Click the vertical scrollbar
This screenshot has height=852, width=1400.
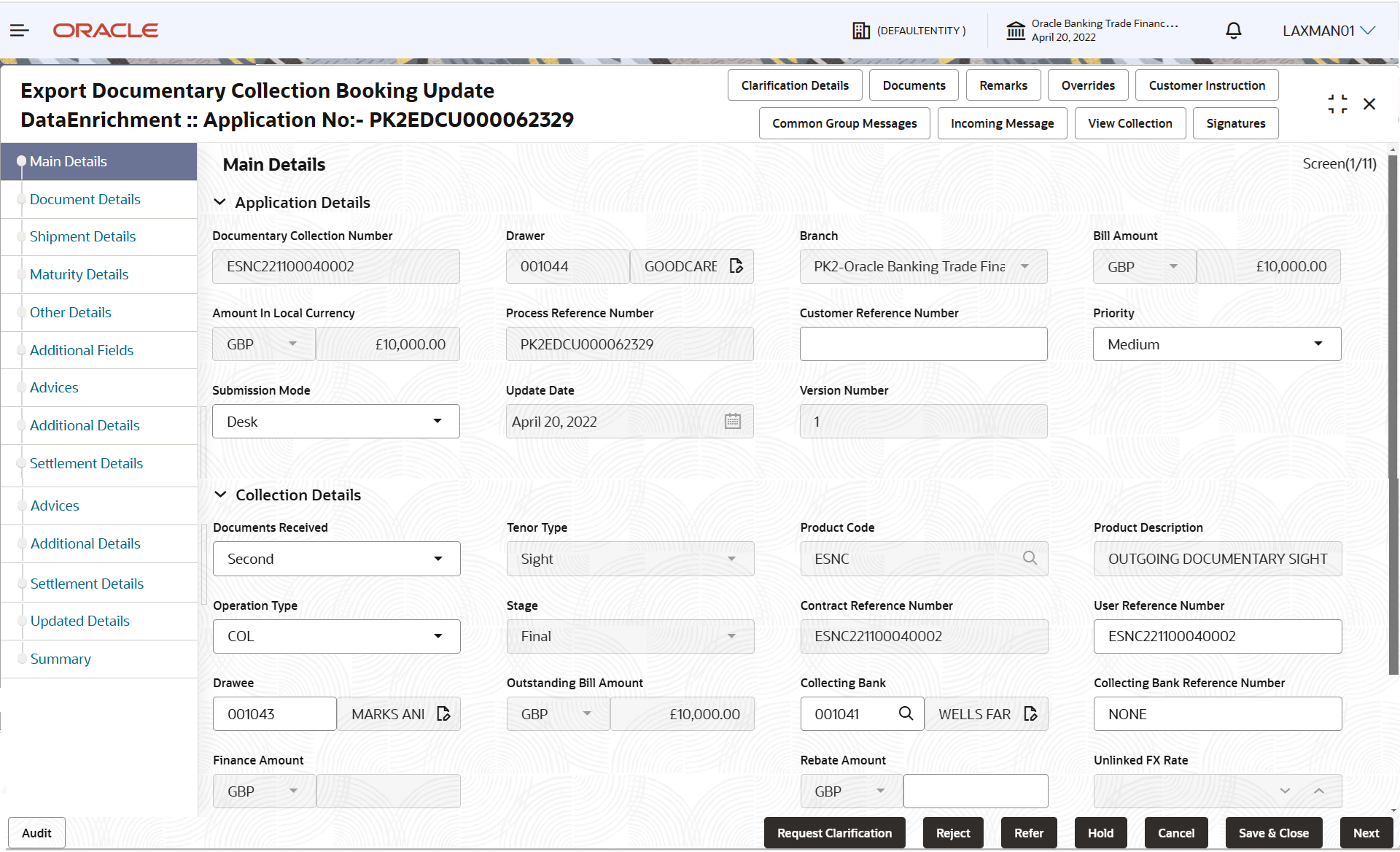click(x=1393, y=415)
